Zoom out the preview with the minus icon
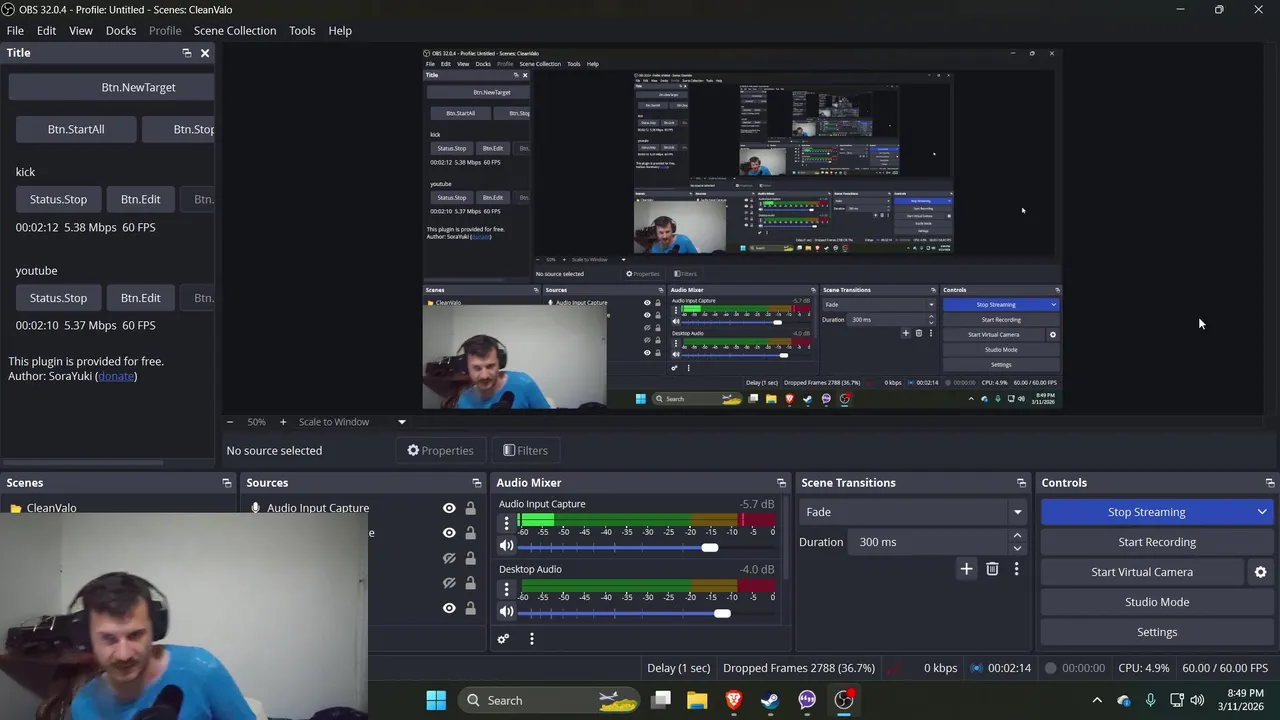Screen dimensions: 1280x720 click(x=230, y=422)
